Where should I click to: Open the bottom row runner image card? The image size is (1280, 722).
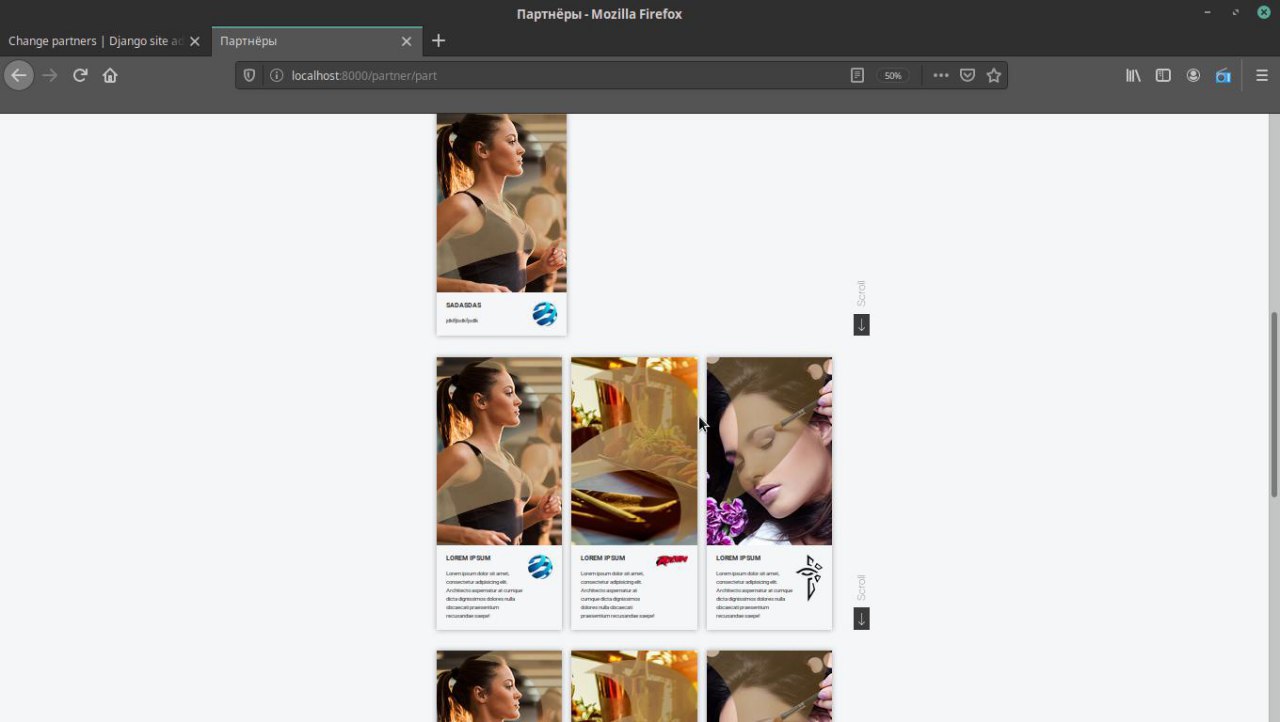click(499, 686)
